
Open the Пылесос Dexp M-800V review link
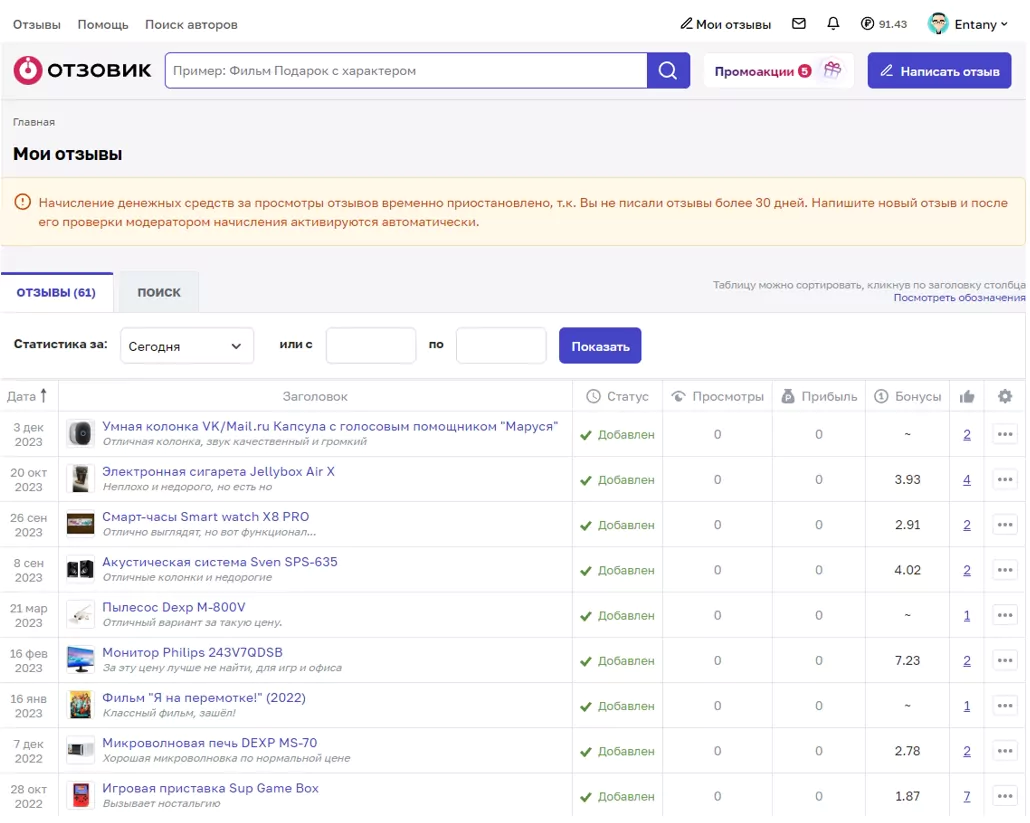174,607
